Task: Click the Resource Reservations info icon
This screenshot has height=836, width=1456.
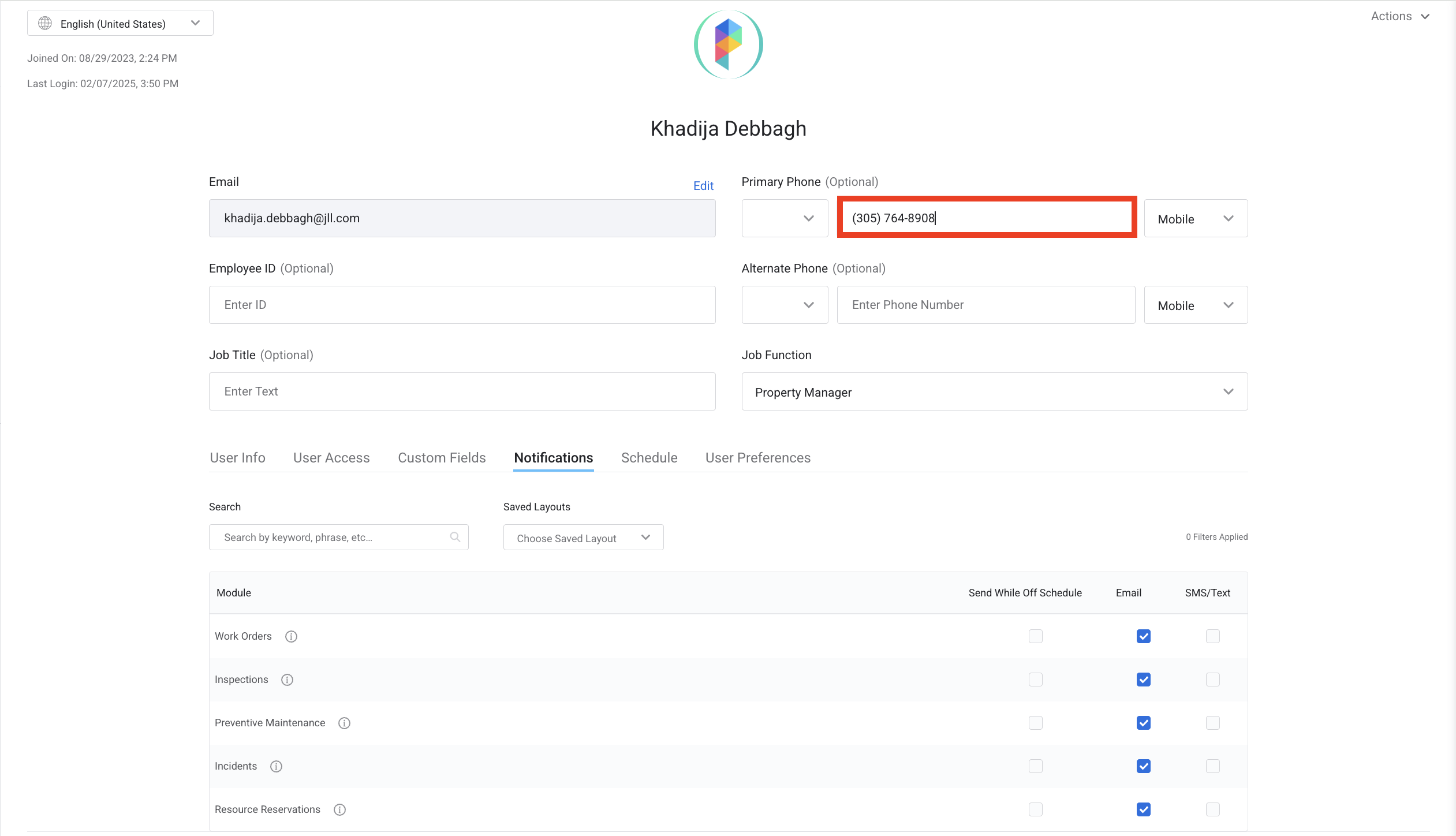Action: coord(339,809)
